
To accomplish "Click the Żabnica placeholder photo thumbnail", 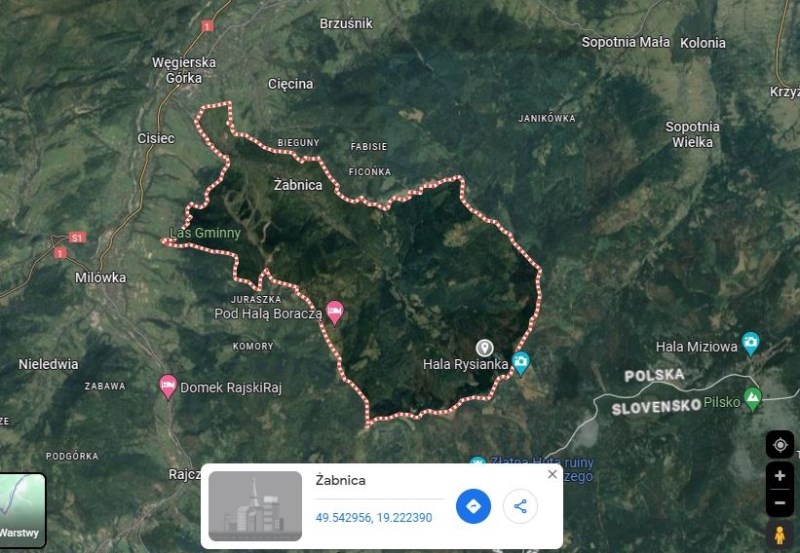I will point(255,506).
